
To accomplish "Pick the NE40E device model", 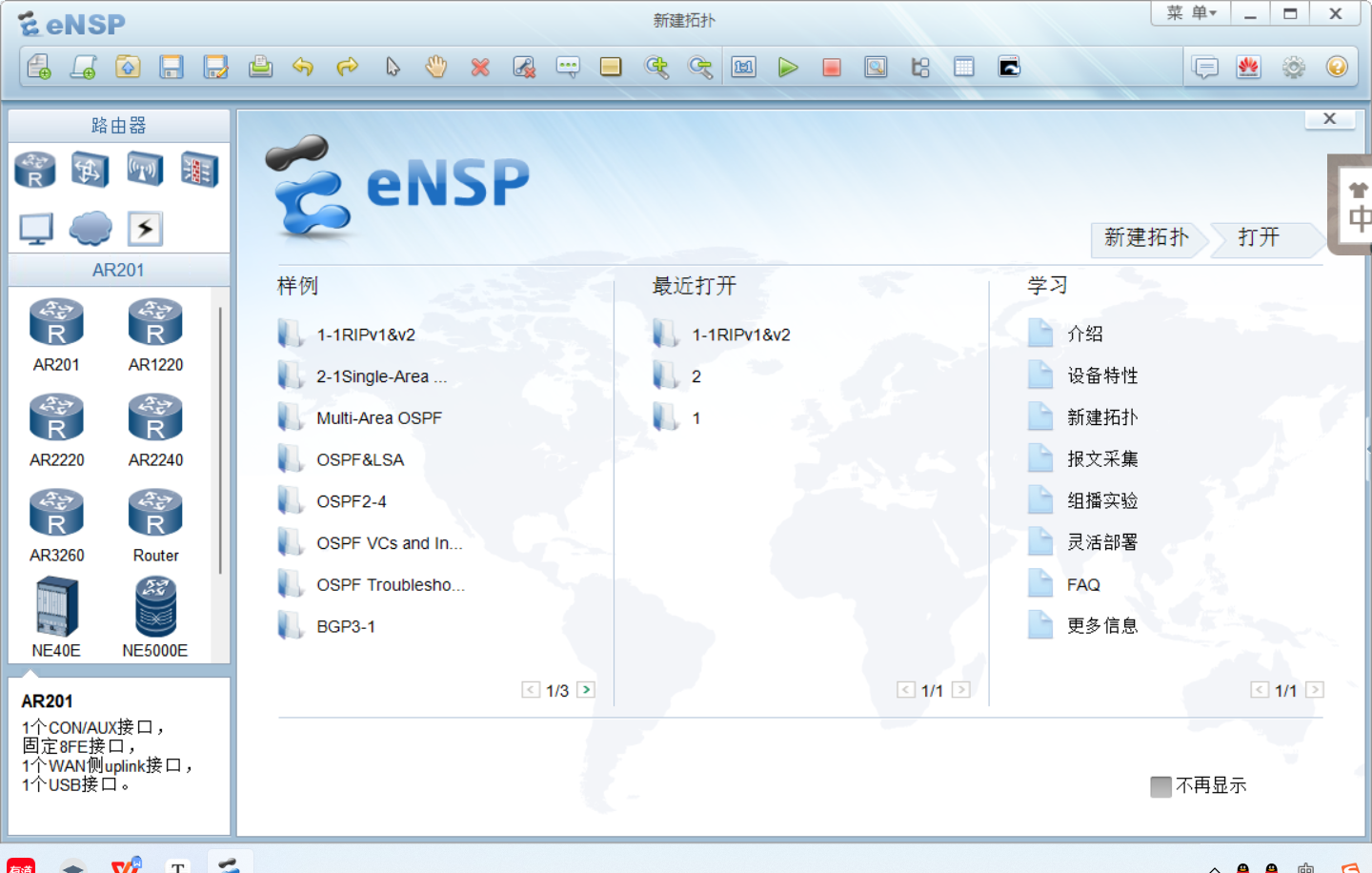I will pos(56,618).
